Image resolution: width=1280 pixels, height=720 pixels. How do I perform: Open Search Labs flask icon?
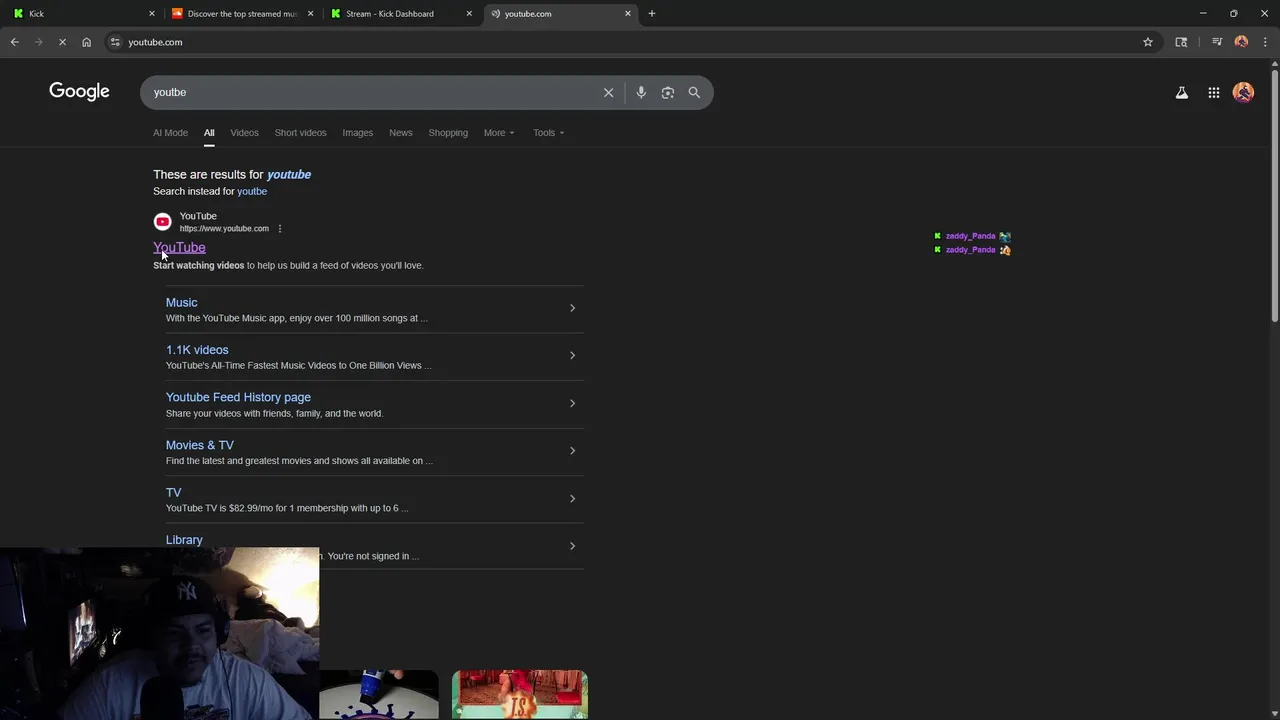pos(1181,92)
